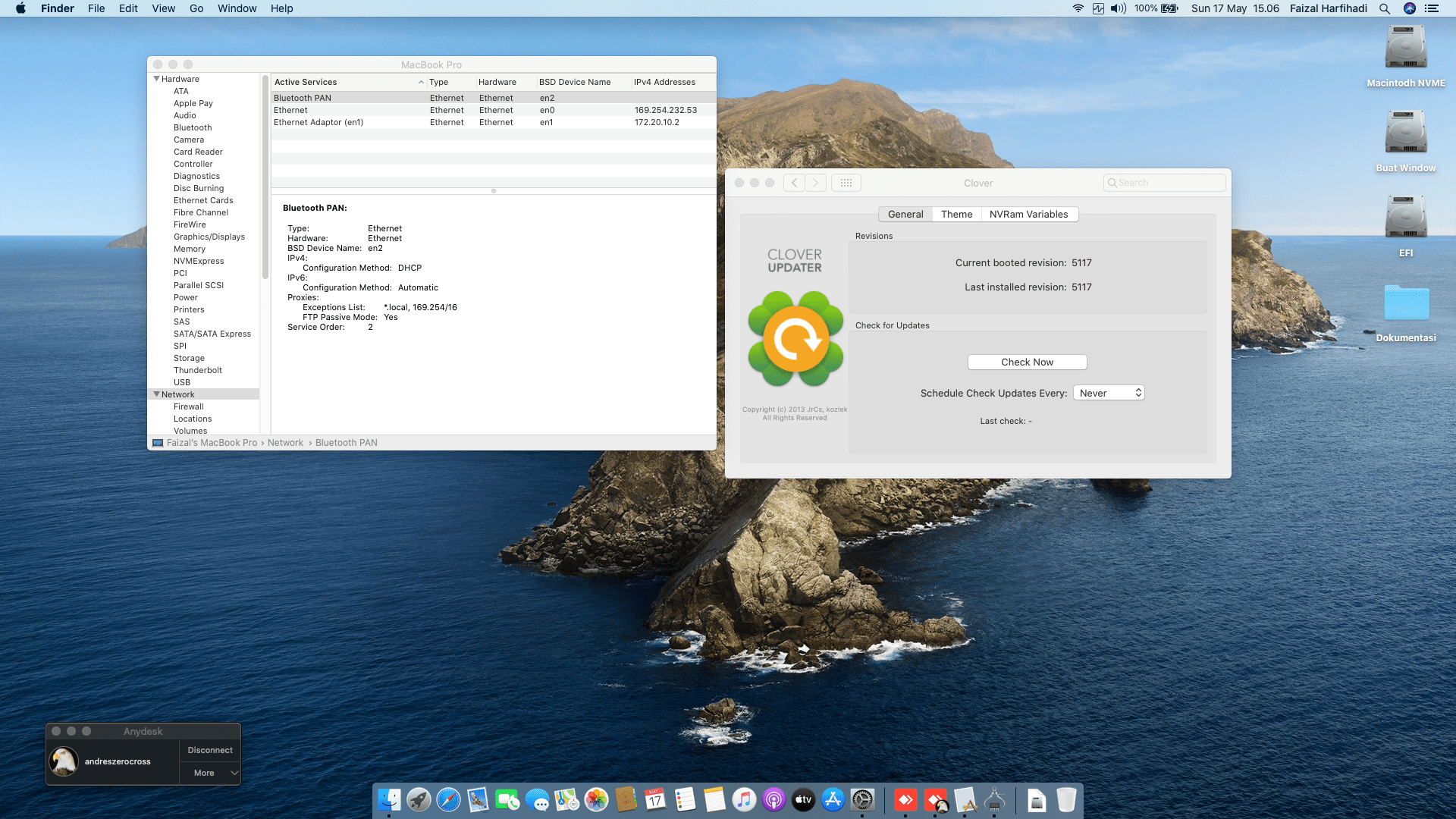Open the Go menu

pos(196,8)
